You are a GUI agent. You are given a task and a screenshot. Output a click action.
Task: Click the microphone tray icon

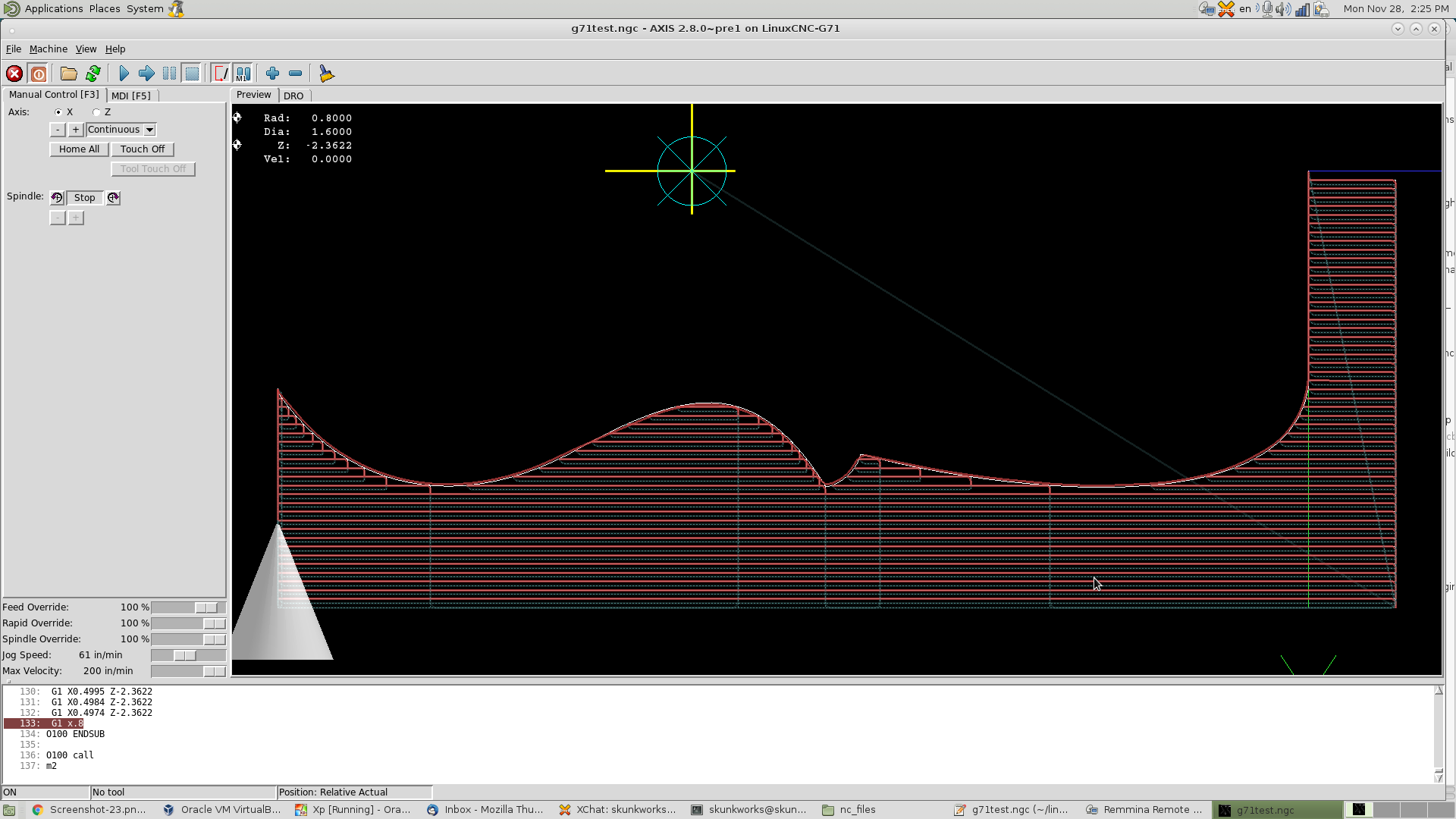point(1266,9)
